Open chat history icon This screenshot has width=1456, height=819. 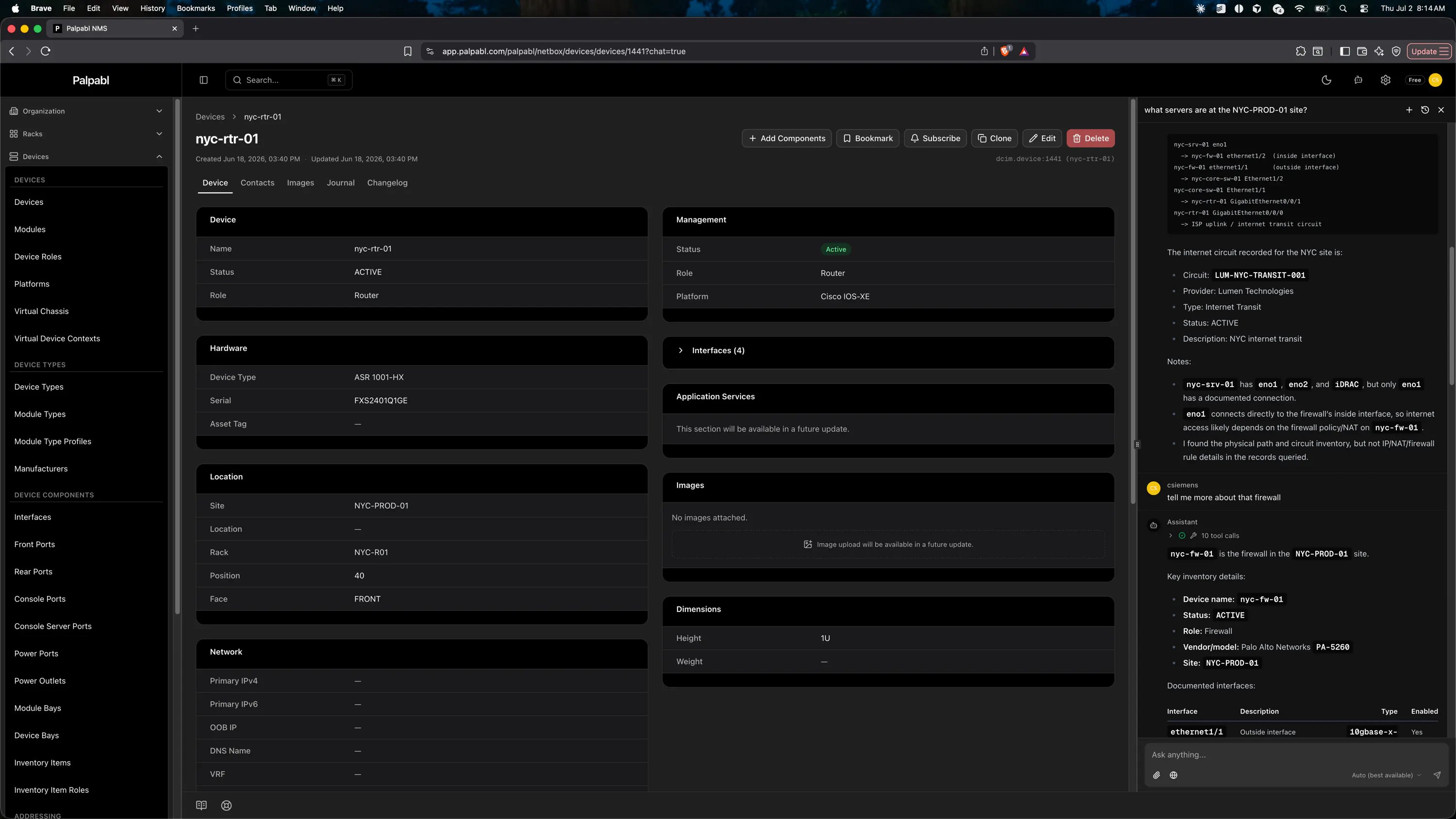point(1425,110)
